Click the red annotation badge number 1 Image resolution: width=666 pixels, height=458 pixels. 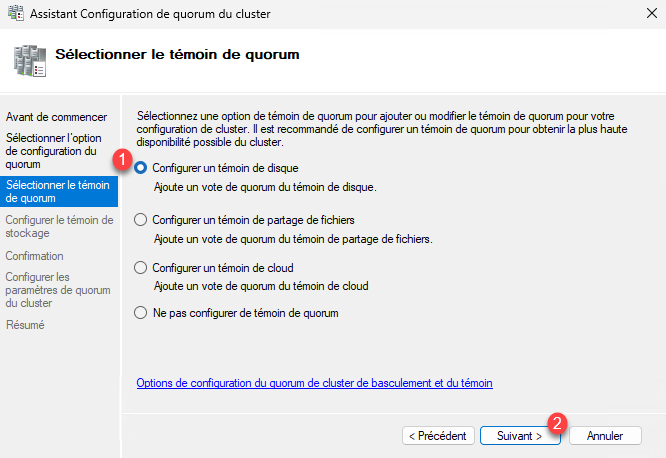122,160
